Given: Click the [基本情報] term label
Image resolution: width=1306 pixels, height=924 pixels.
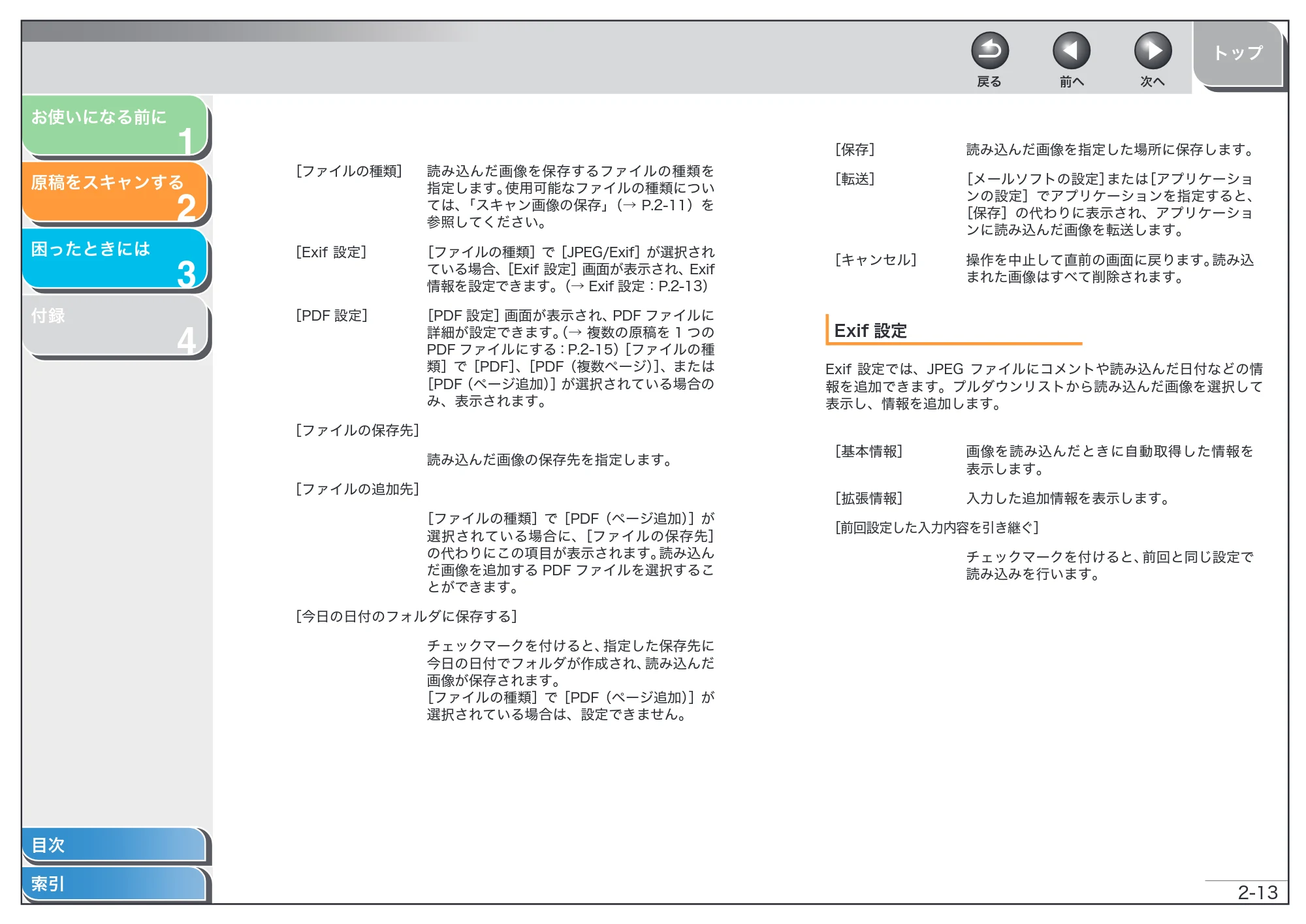Looking at the screenshot, I should [x=868, y=451].
